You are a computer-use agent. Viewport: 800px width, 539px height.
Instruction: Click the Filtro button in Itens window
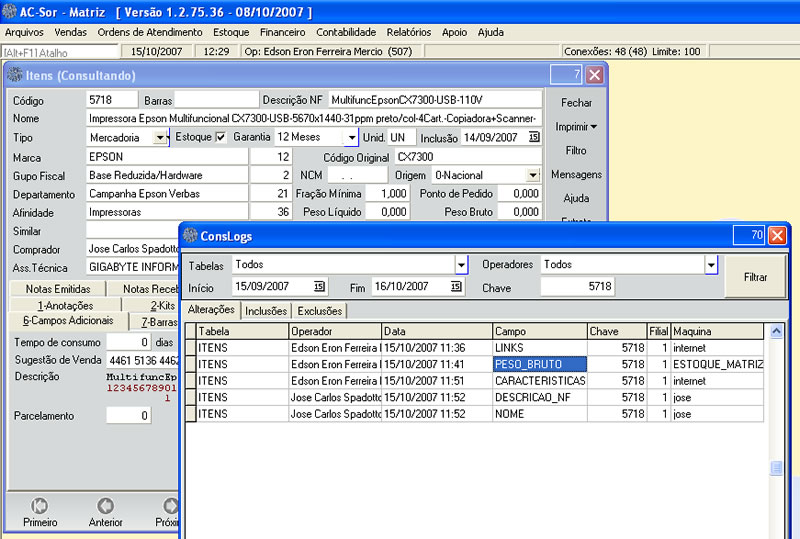[576, 151]
